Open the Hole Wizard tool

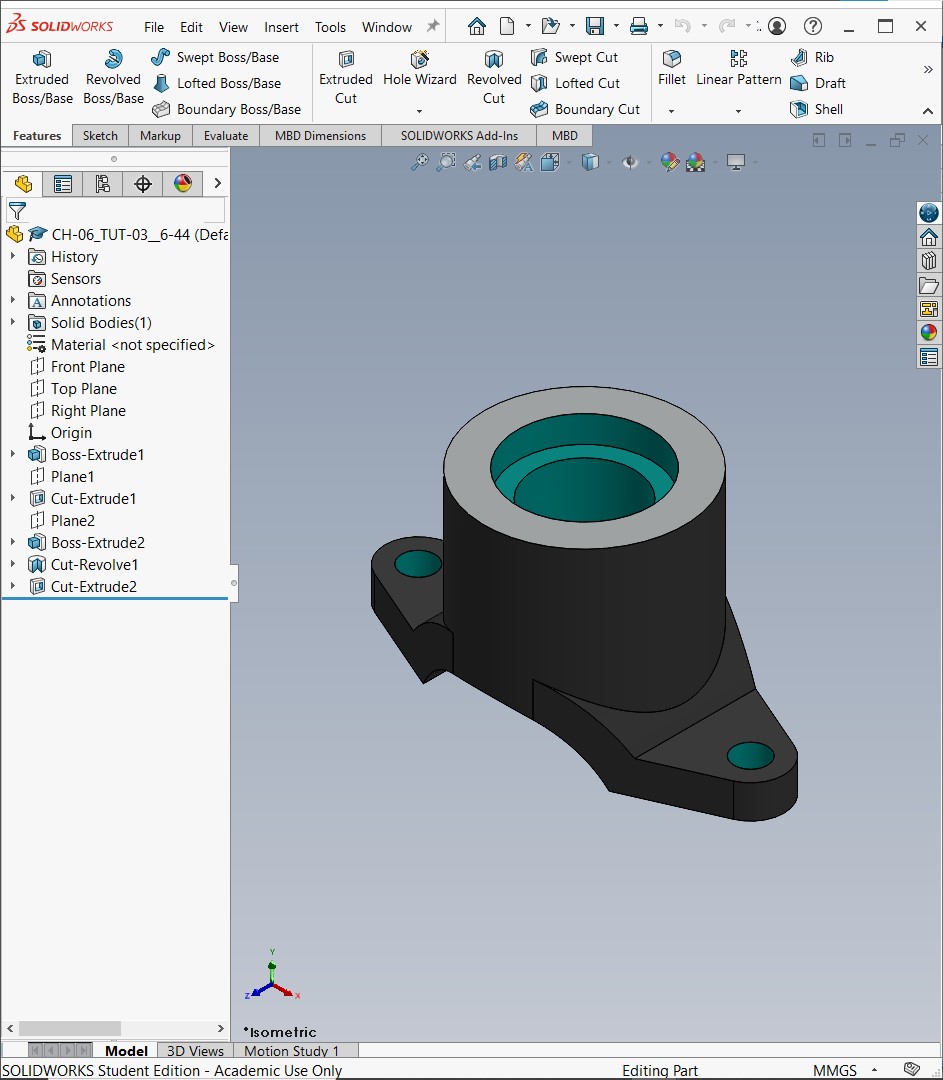(419, 69)
